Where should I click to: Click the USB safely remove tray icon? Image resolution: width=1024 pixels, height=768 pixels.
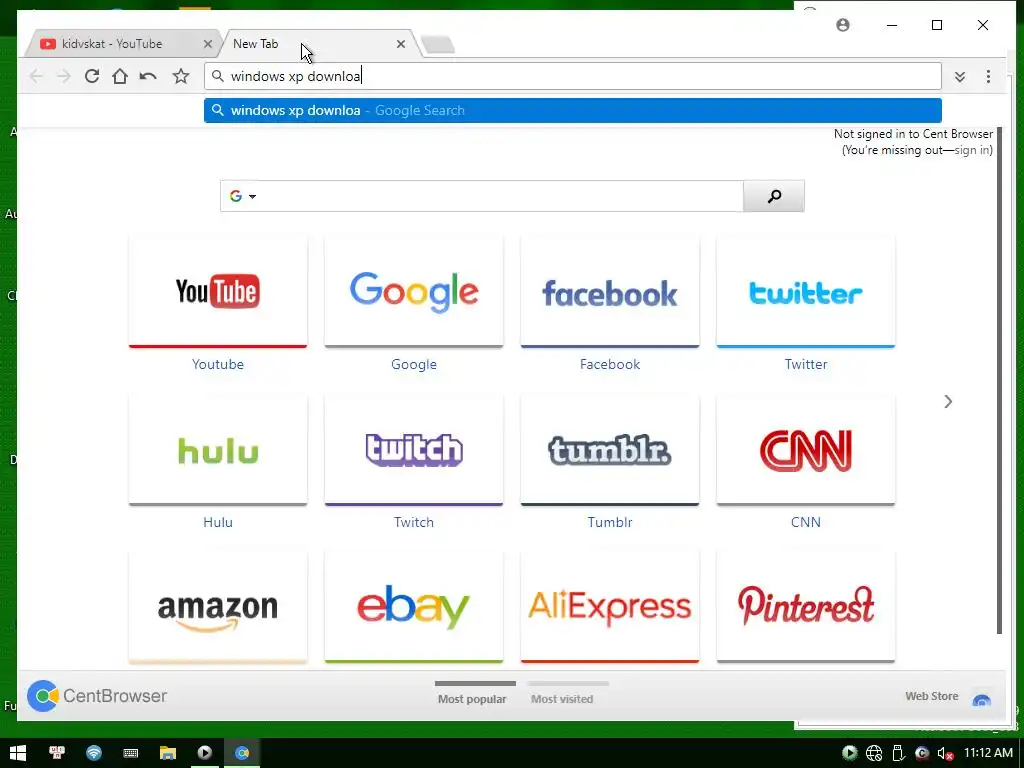(x=898, y=754)
